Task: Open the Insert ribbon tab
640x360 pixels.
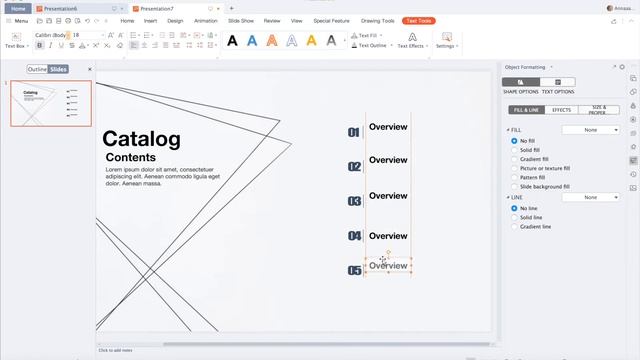Action: click(x=150, y=21)
